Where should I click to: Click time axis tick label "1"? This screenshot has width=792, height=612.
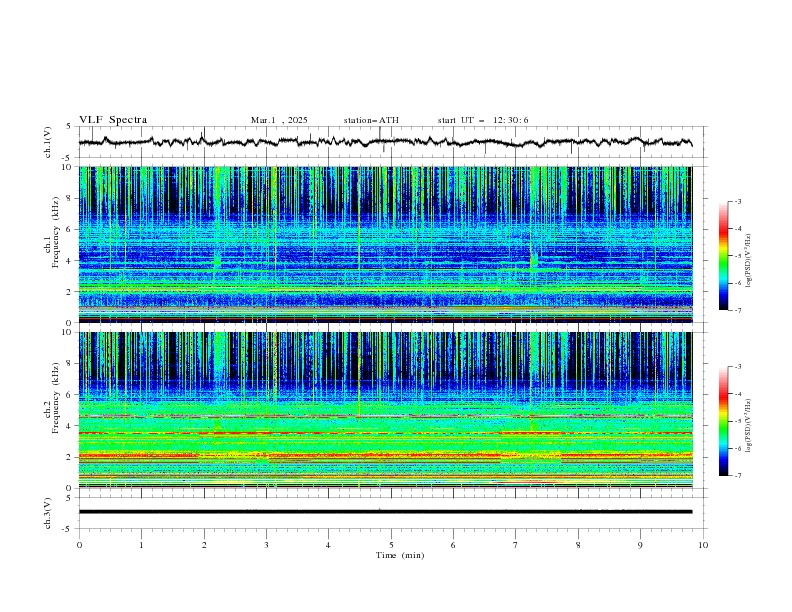(x=141, y=545)
